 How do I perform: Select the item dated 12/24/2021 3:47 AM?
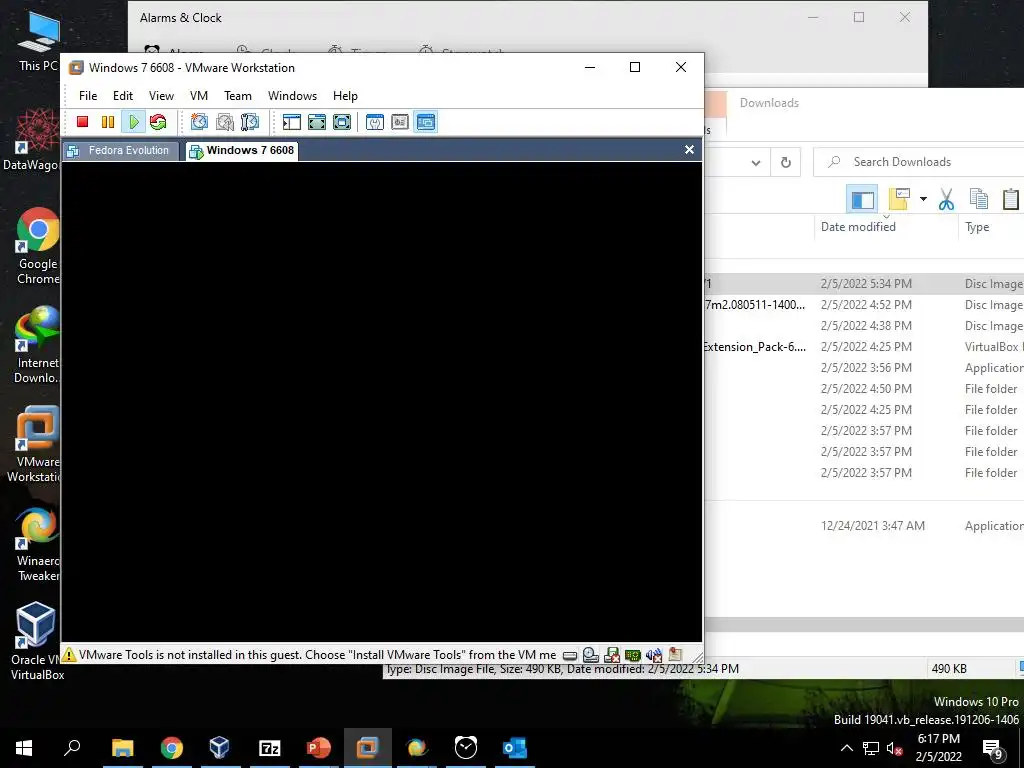[x=864, y=526]
